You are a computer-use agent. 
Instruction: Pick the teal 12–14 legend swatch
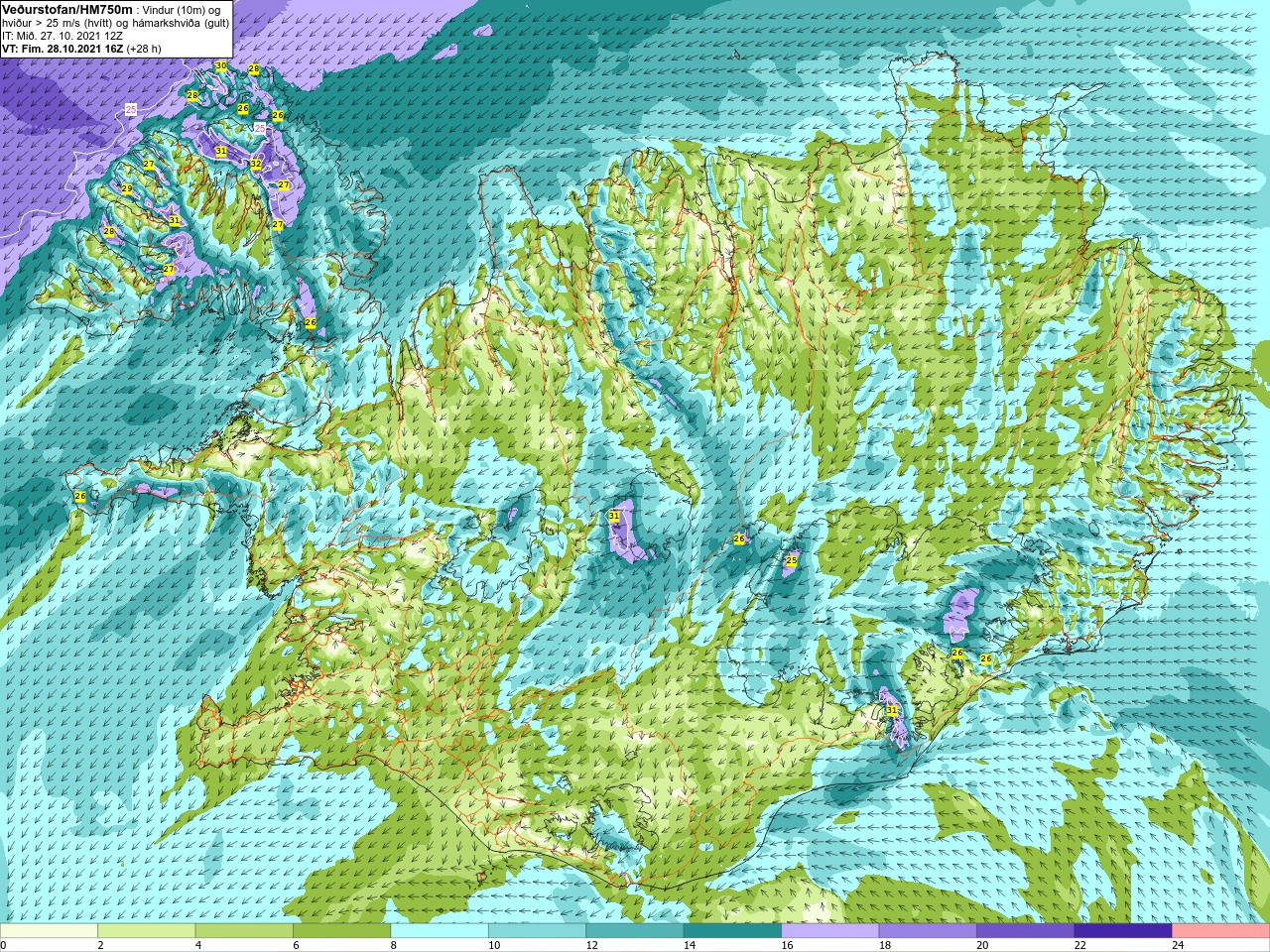pyautogui.click(x=635, y=931)
